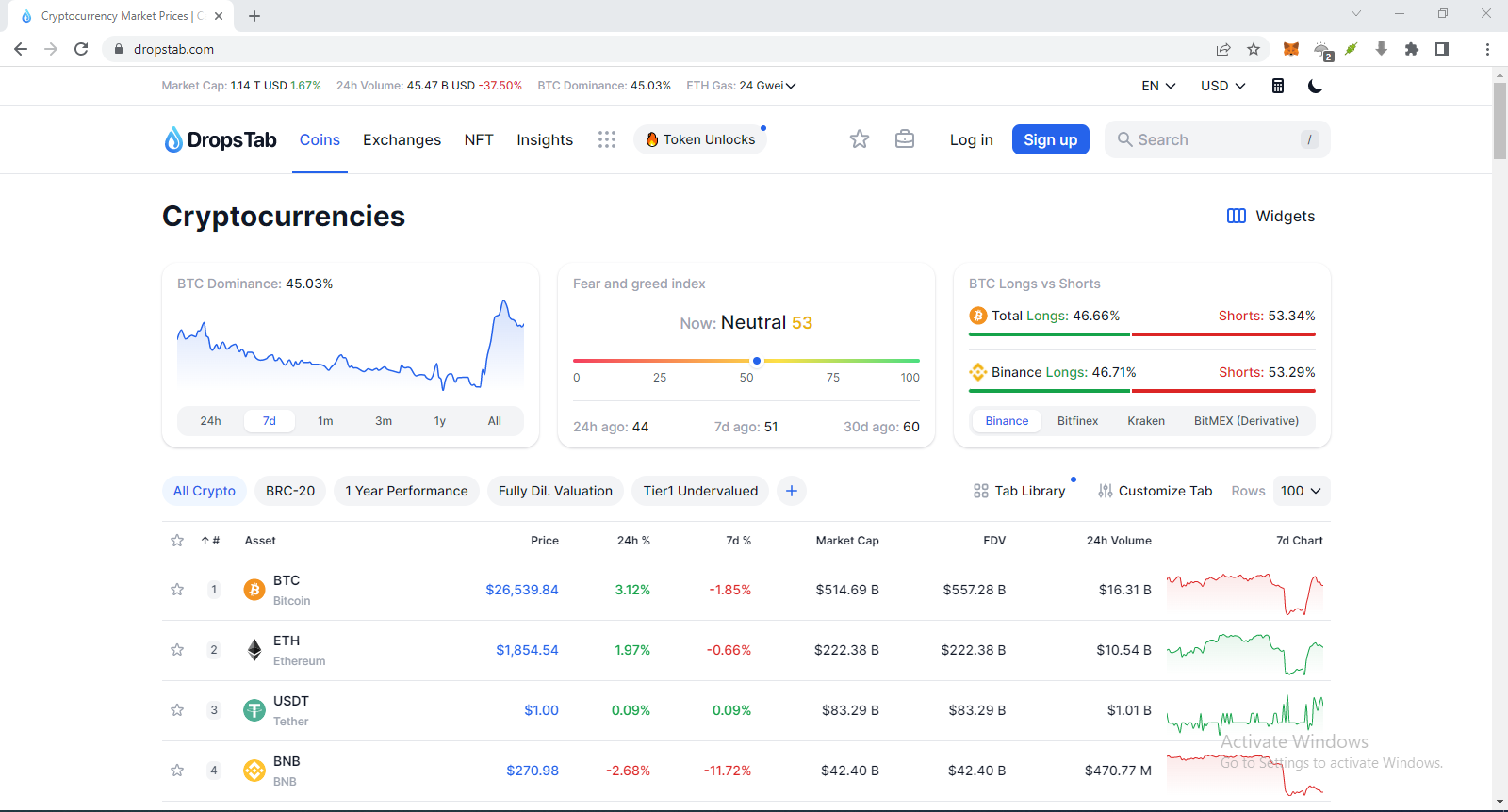Image resolution: width=1508 pixels, height=812 pixels.
Task: Open USD currency dropdown
Action: click(1222, 86)
